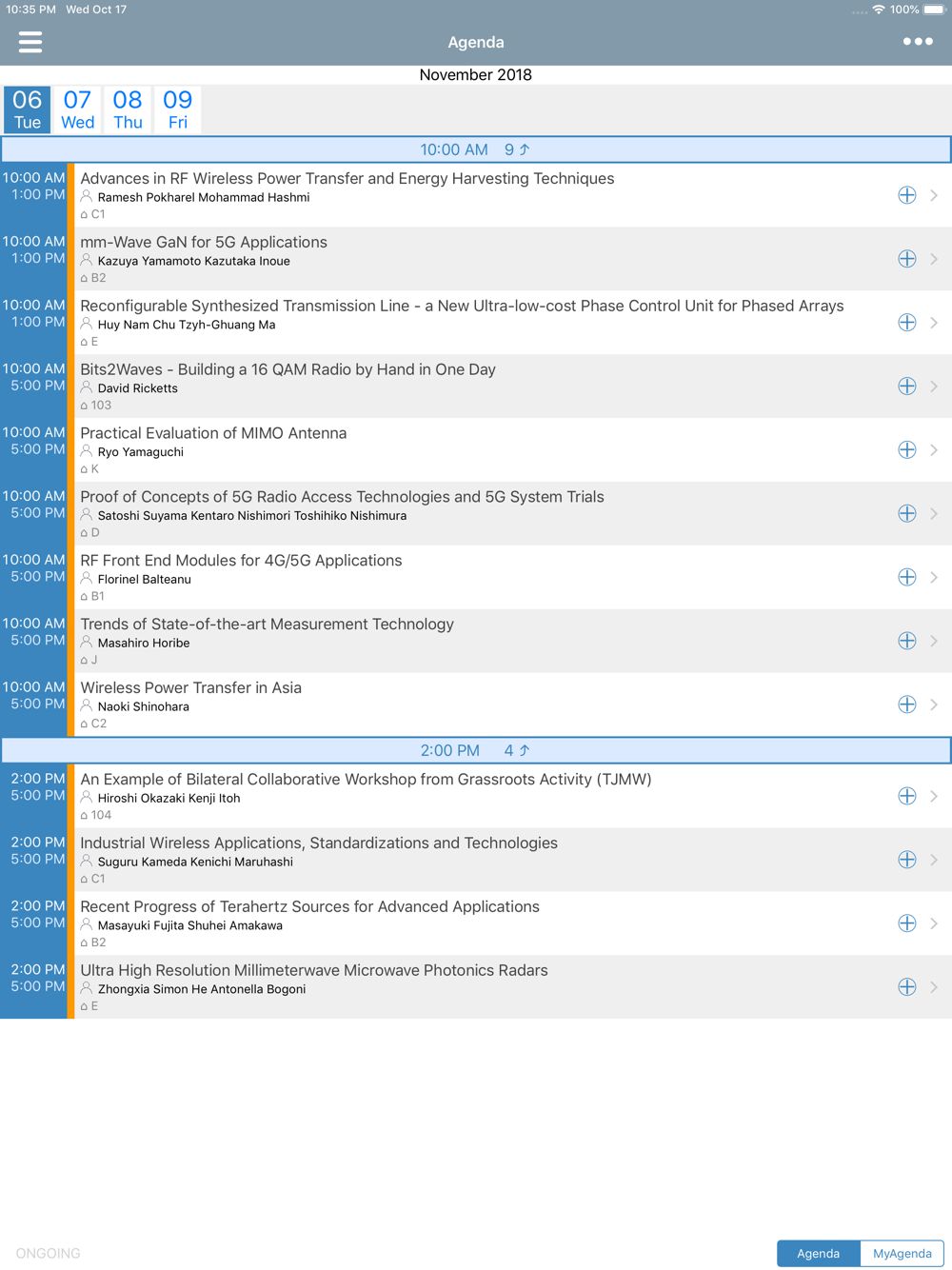Collapse the 2:00 PM section header
Viewport: 952px width, 1270px height.
click(x=476, y=750)
